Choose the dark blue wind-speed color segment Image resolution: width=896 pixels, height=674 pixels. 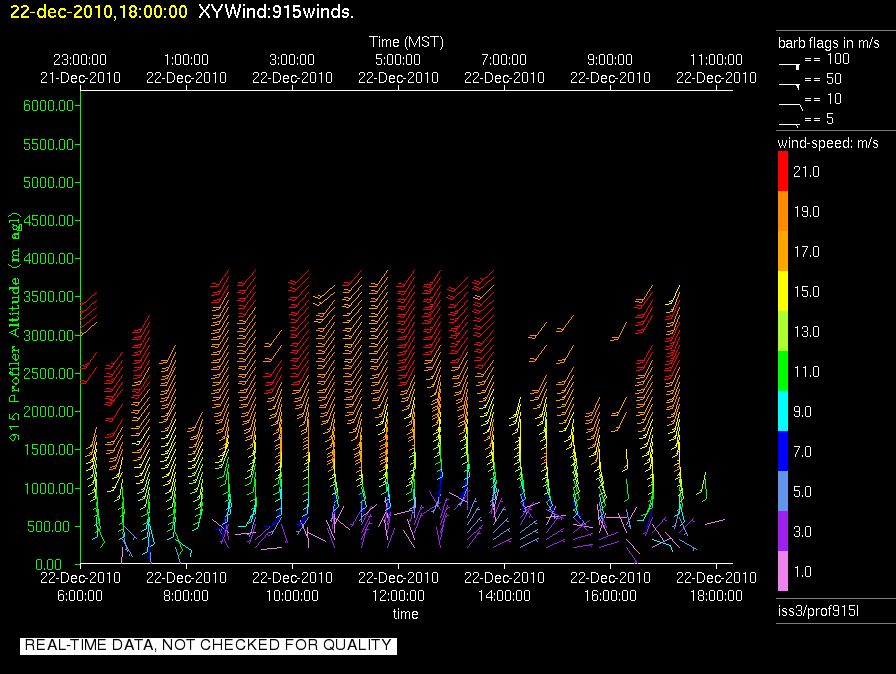pos(783,451)
